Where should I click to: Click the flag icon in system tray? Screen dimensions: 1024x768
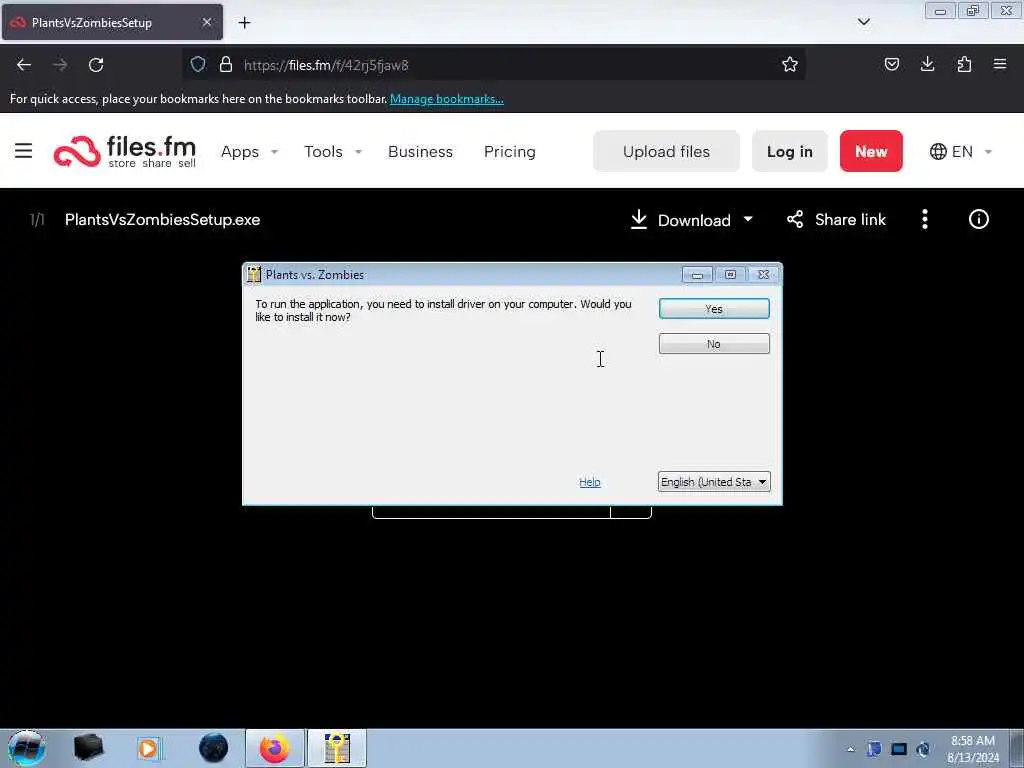tap(874, 749)
